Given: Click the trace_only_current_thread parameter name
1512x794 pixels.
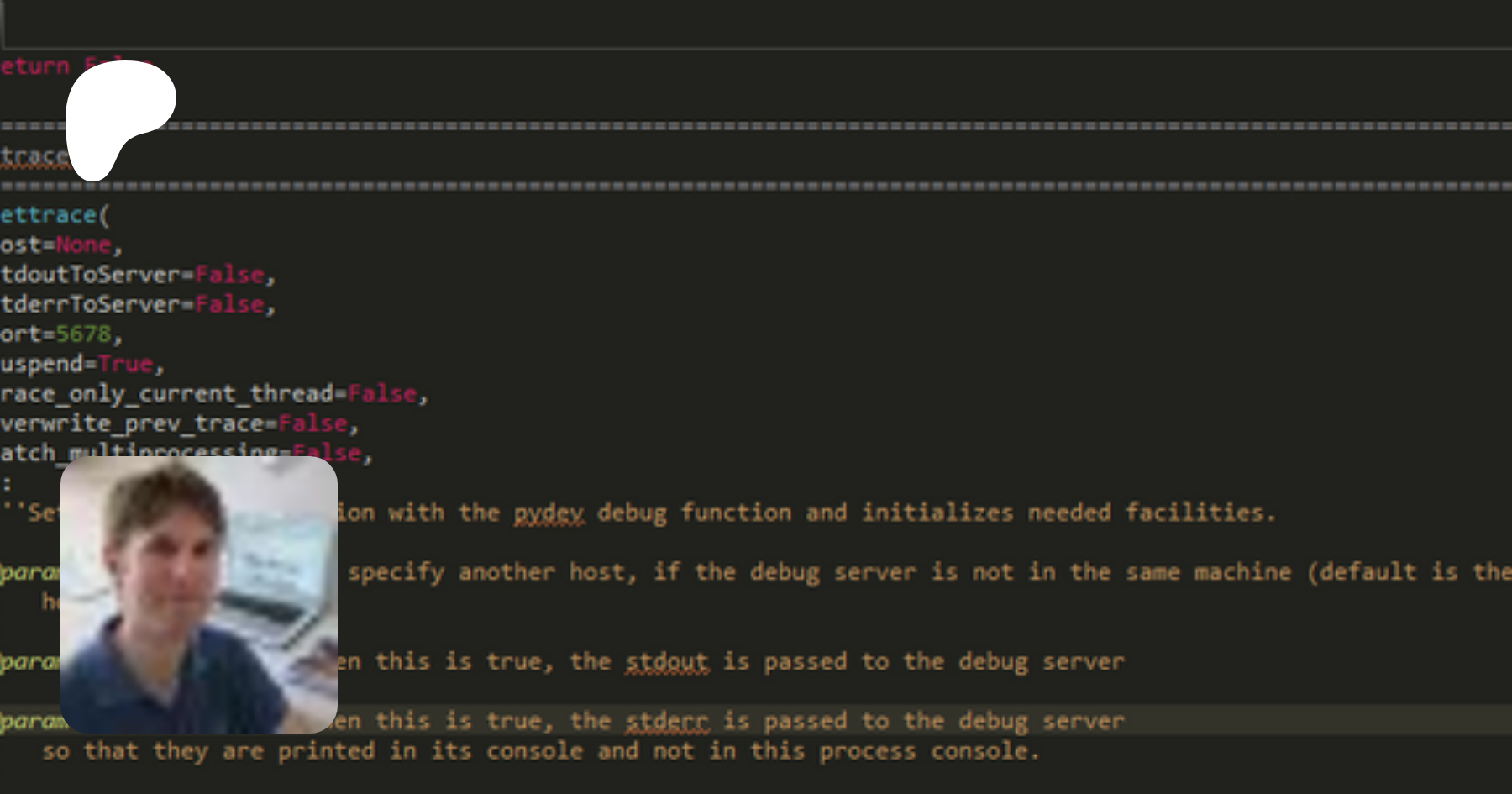Looking at the screenshot, I should (x=166, y=394).
